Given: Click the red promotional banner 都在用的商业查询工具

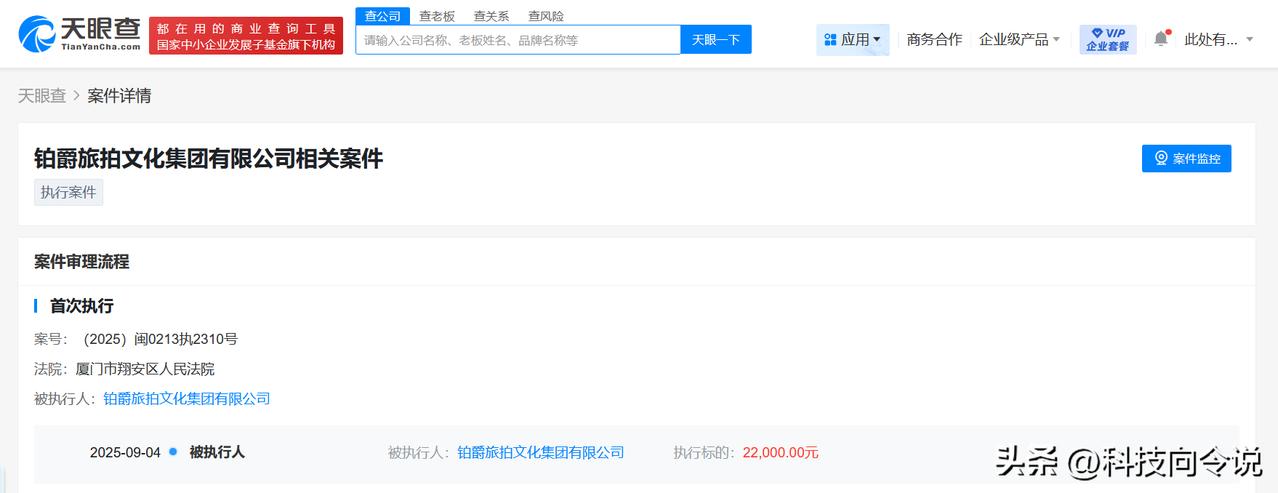Looking at the screenshot, I should [246, 35].
